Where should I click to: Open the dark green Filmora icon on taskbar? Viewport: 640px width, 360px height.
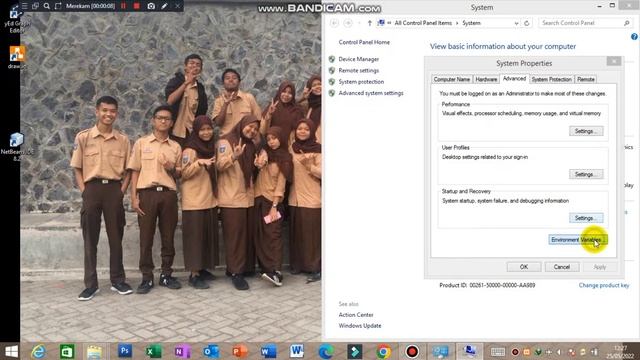coord(354,351)
